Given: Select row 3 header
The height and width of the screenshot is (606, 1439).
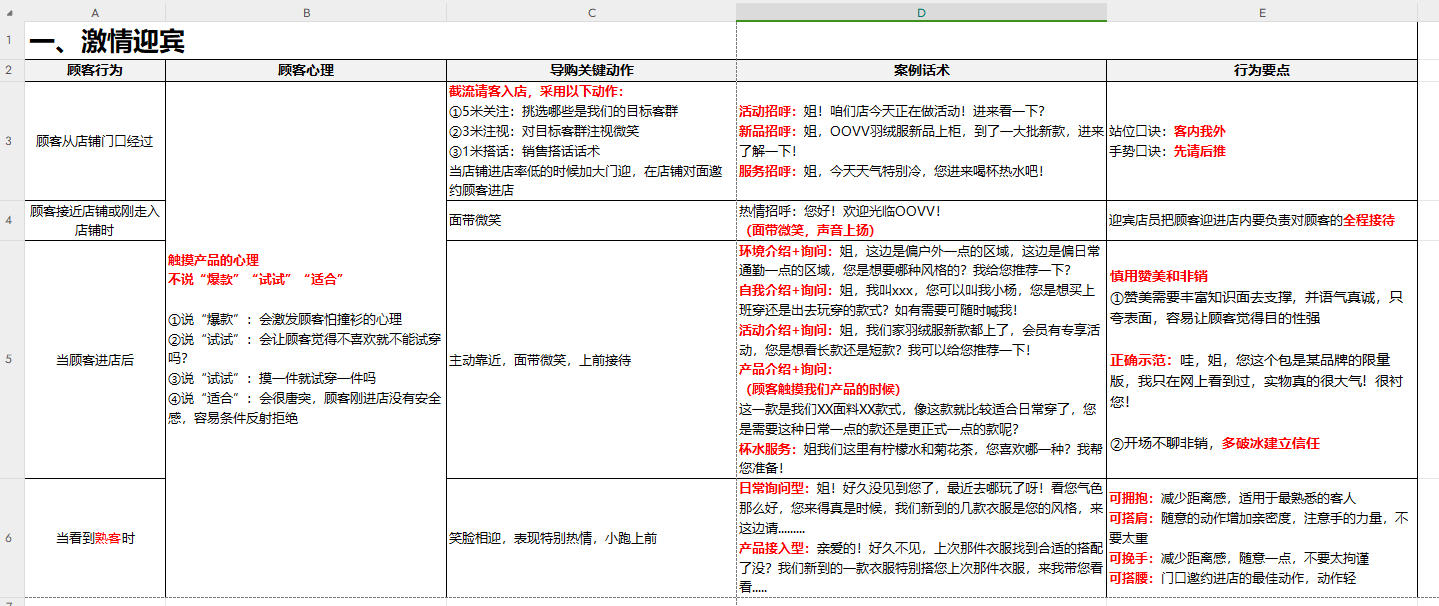Looking at the screenshot, I should coord(12,141).
